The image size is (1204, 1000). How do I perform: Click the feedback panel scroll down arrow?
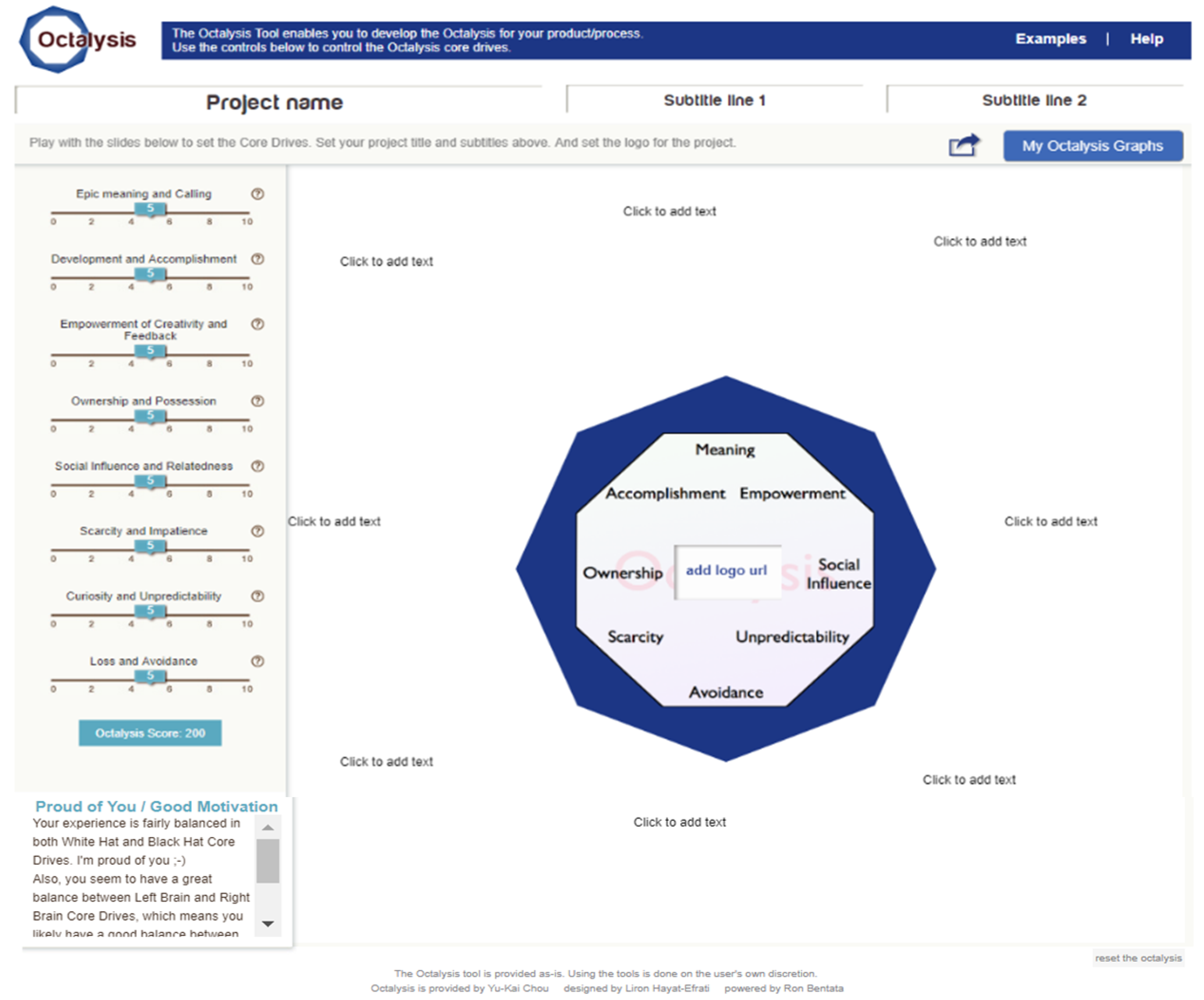tap(268, 924)
